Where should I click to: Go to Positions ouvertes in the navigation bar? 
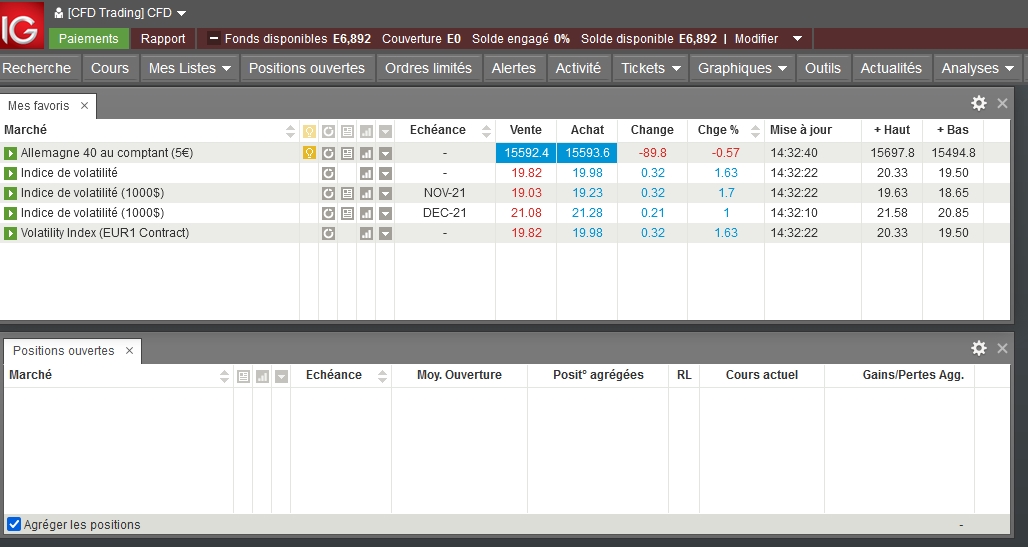point(307,68)
